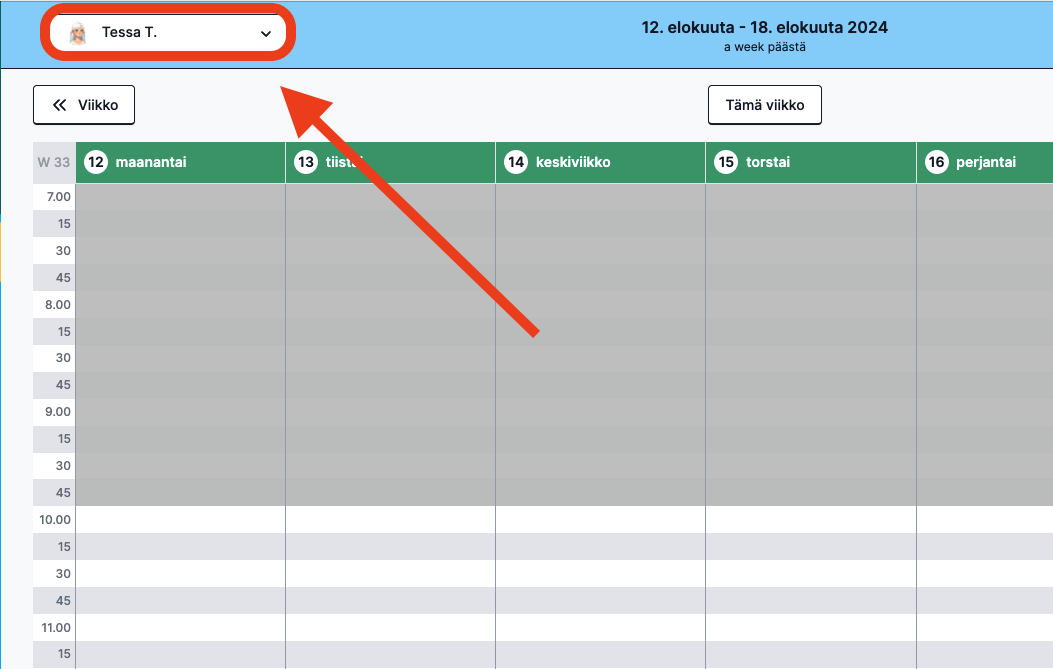Click the 11.00 time label

(x=56, y=627)
